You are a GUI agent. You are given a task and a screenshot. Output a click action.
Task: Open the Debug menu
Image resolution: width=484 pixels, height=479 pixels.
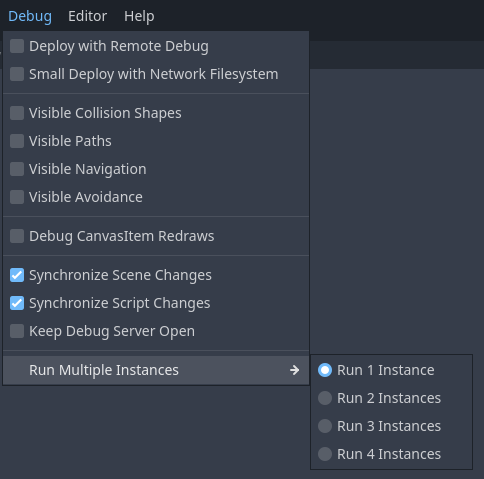click(30, 16)
